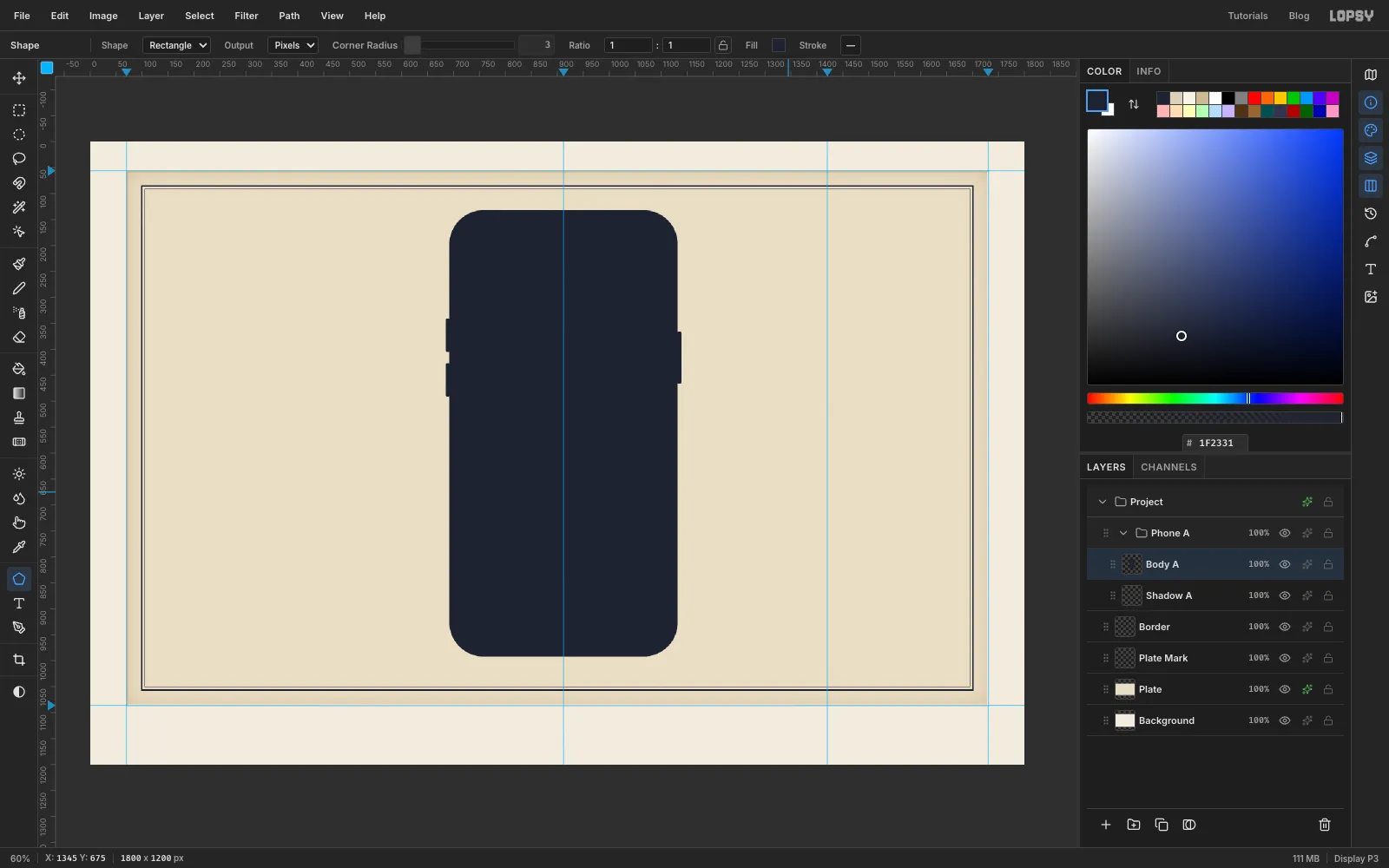Select the Rectangular Marquee tool
This screenshot has width=1389, height=868.
19,110
